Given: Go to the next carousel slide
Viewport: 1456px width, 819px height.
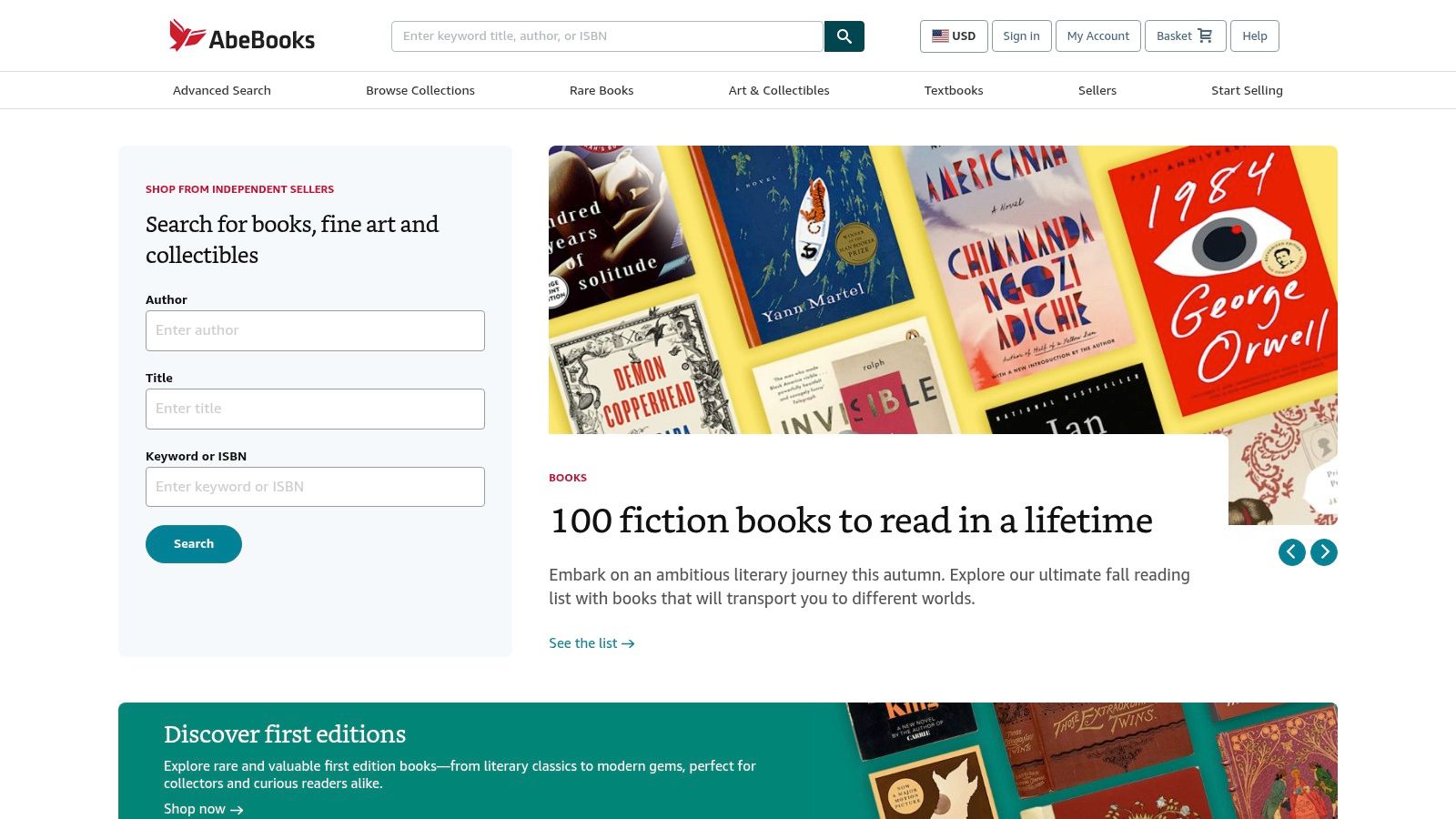Looking at the screenshot, I should click(x=1323, y=552).
